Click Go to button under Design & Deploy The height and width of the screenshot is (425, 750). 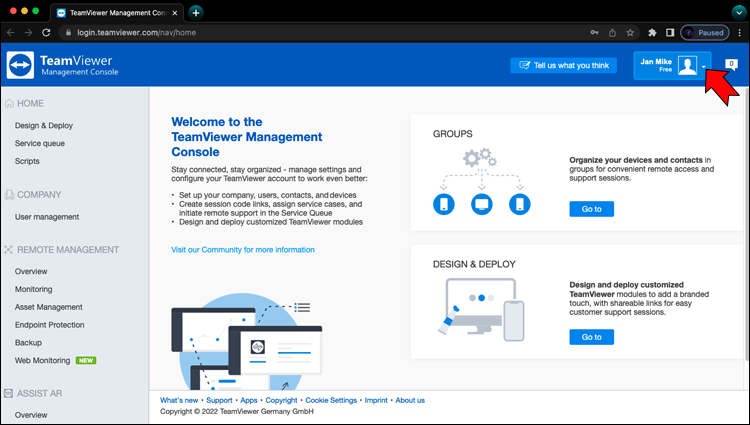(592, 337)
